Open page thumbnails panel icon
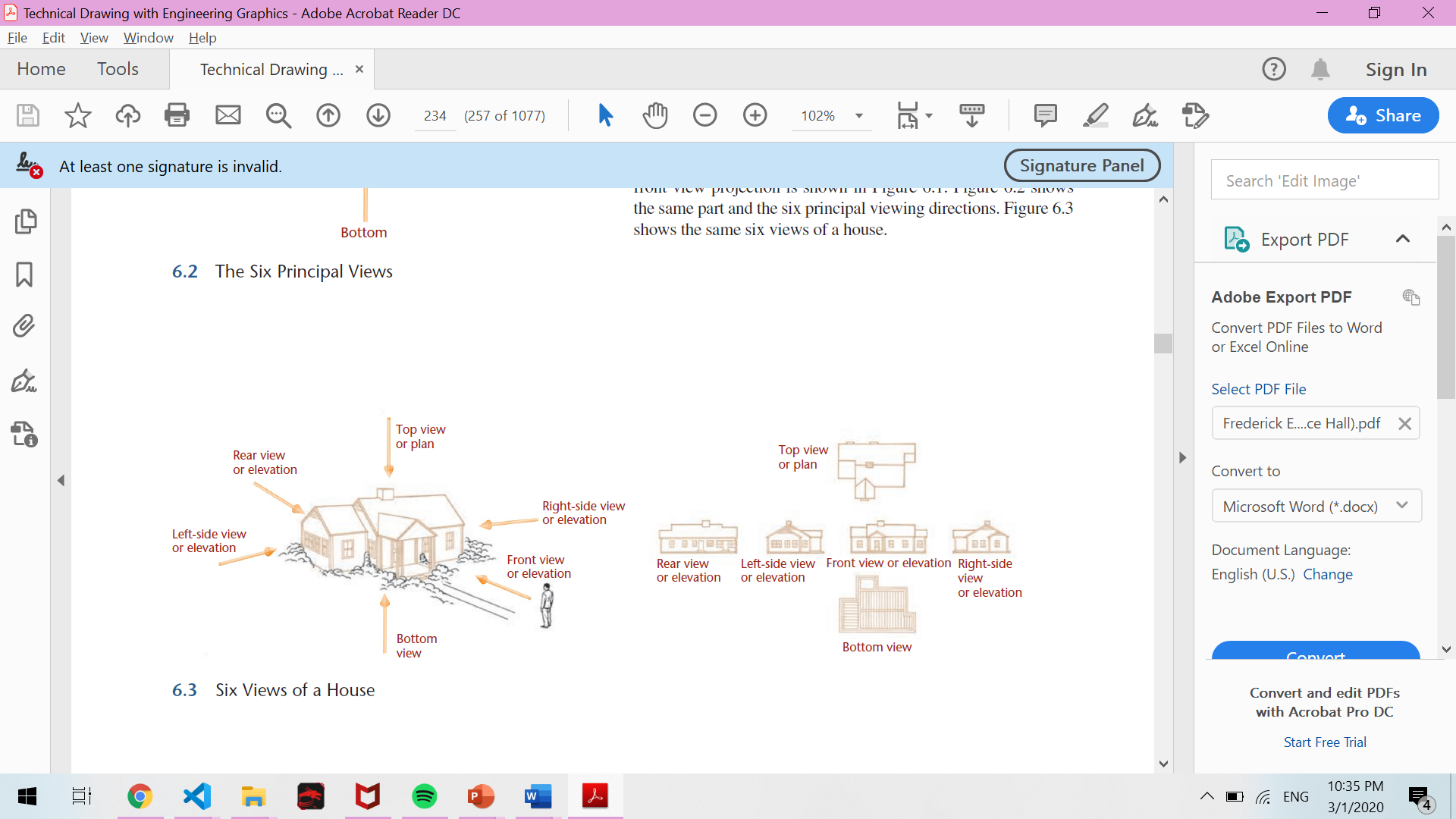 tap(25, 221)
